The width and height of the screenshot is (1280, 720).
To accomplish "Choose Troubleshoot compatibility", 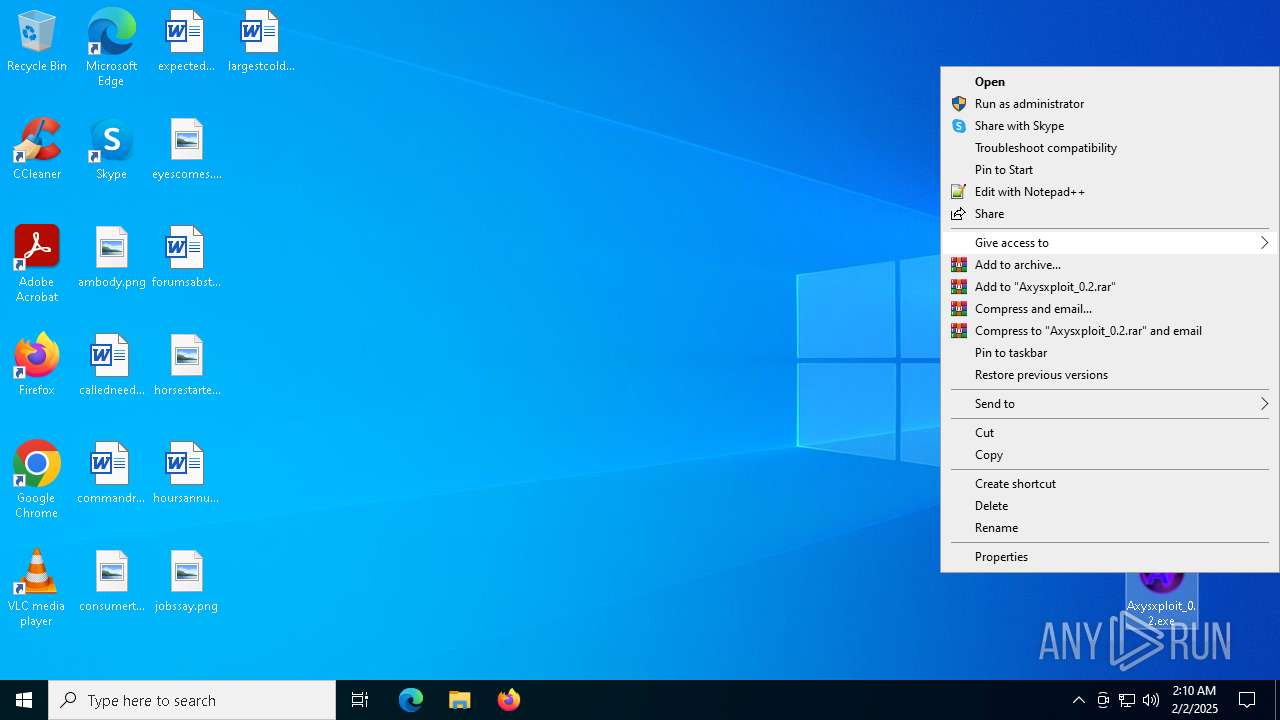I will click(x=1110, y=148).
